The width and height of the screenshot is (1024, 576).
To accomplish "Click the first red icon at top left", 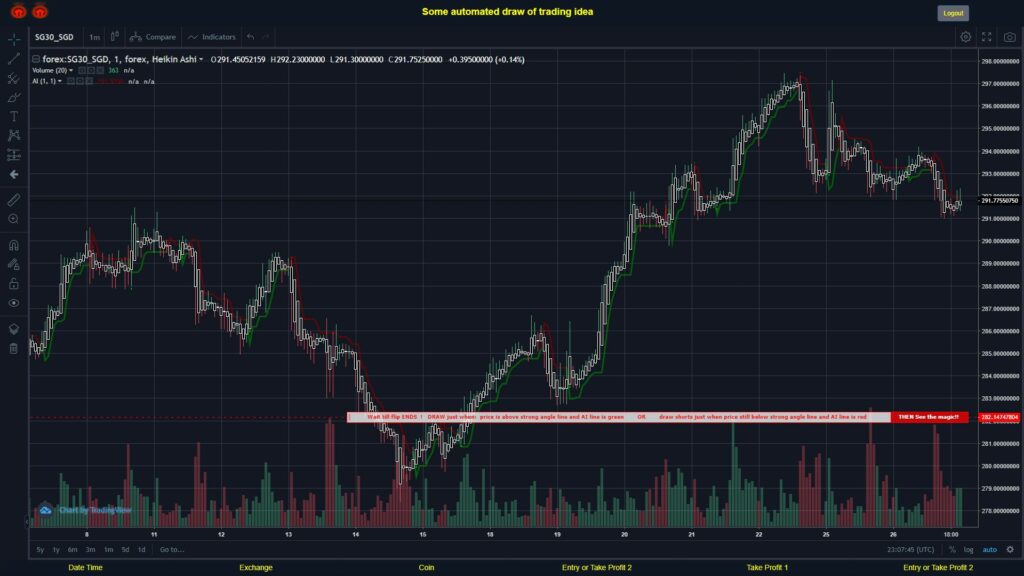I will pyautogui.click(x=18, y=11).
